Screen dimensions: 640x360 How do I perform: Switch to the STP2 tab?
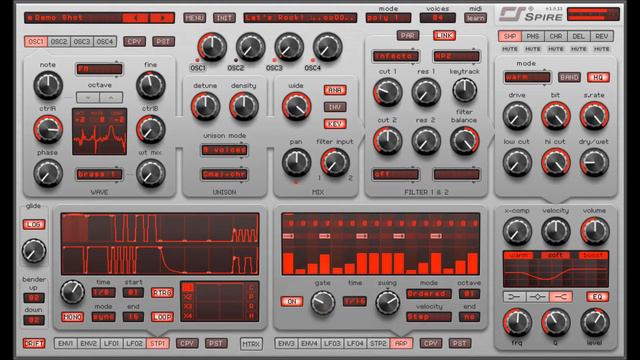[378, 343]
